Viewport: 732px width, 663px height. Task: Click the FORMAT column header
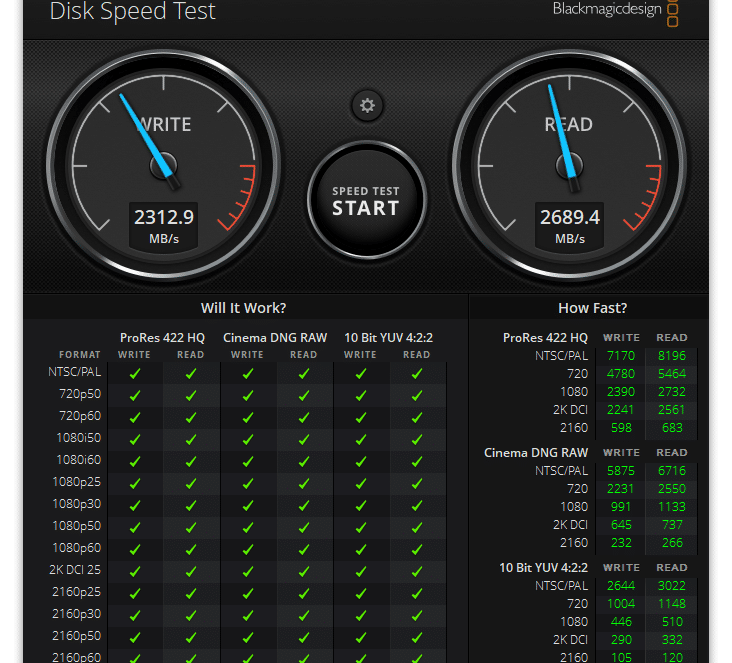point(80,354)
